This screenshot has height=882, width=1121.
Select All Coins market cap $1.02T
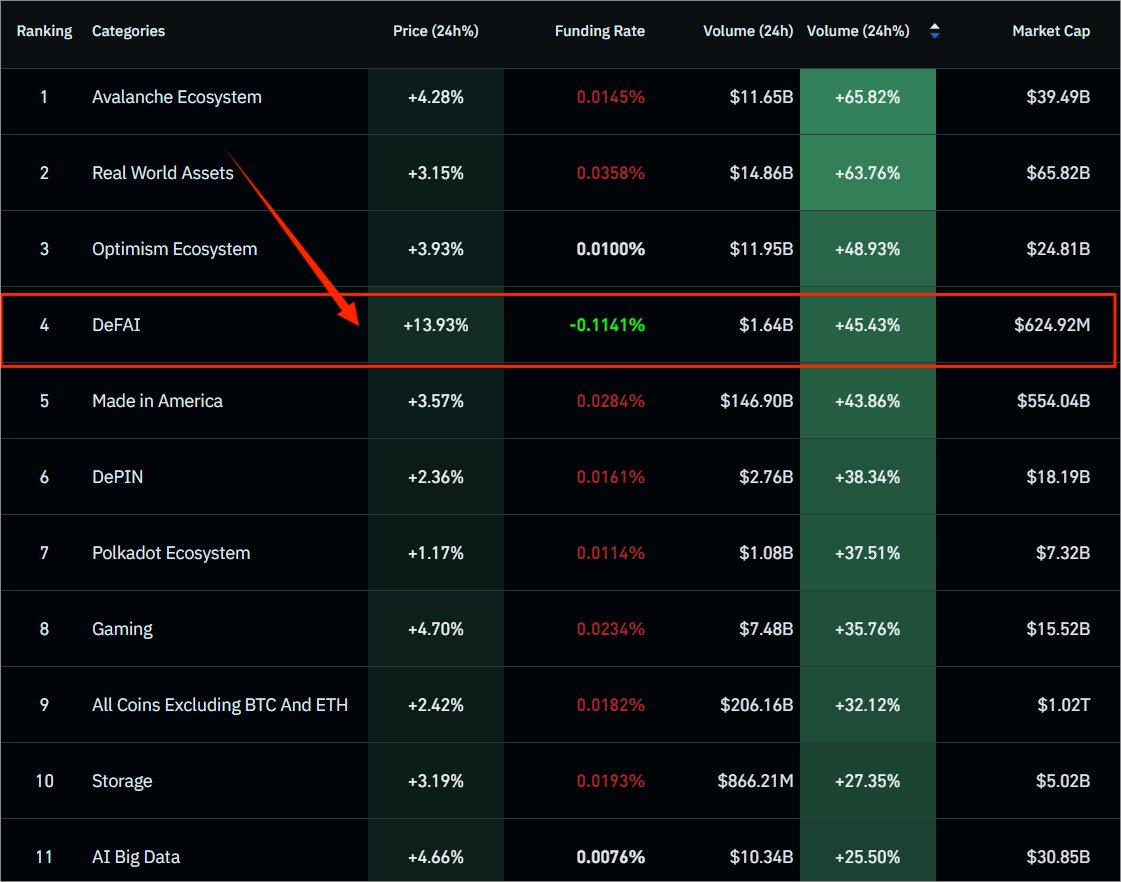[1064, 705]
